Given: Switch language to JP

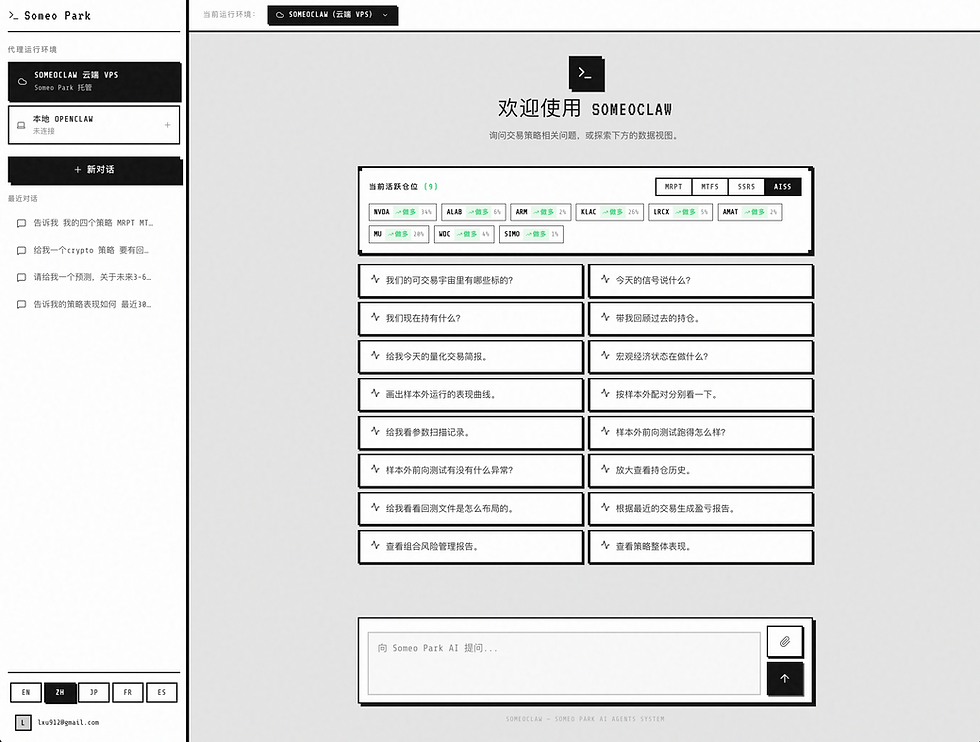Looking at the screenshot, I should tap(94, 693).
